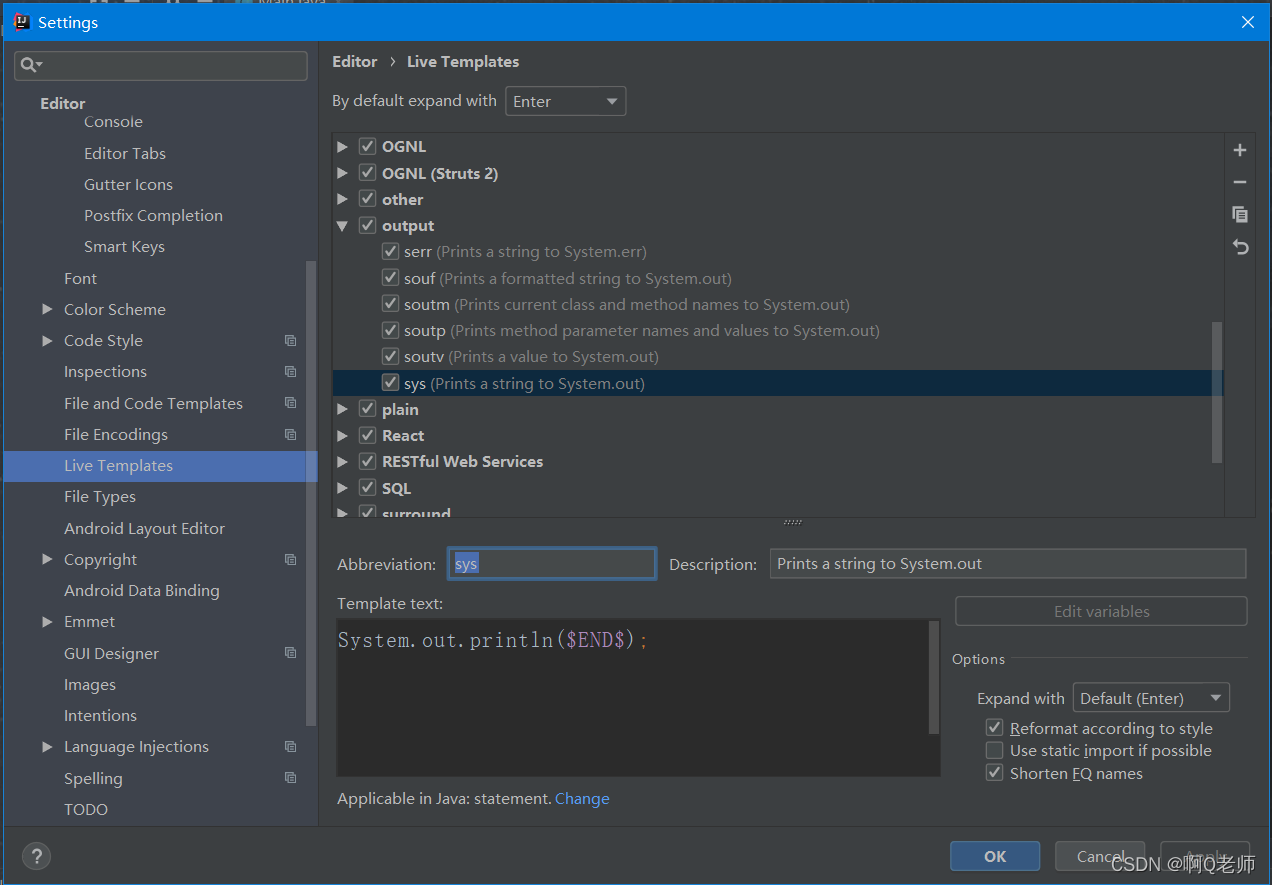Restore deleted defaults with undo arrow icon
This screenshot has height=885, width=1272.
[1240, 246]
